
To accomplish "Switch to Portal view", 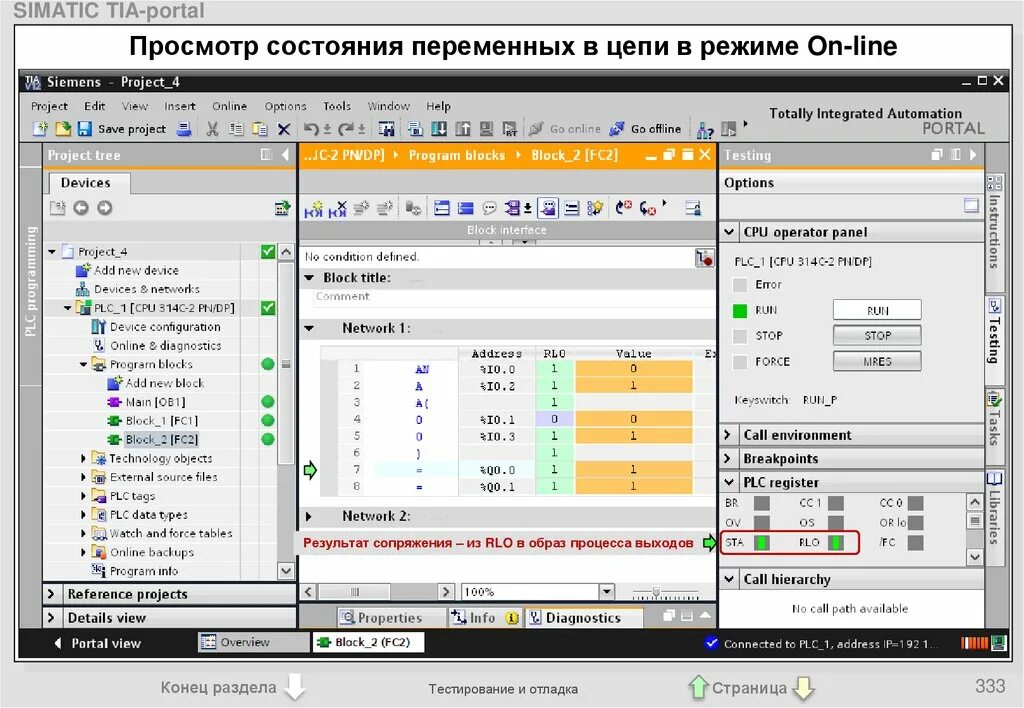I will [x=97, y=643].
